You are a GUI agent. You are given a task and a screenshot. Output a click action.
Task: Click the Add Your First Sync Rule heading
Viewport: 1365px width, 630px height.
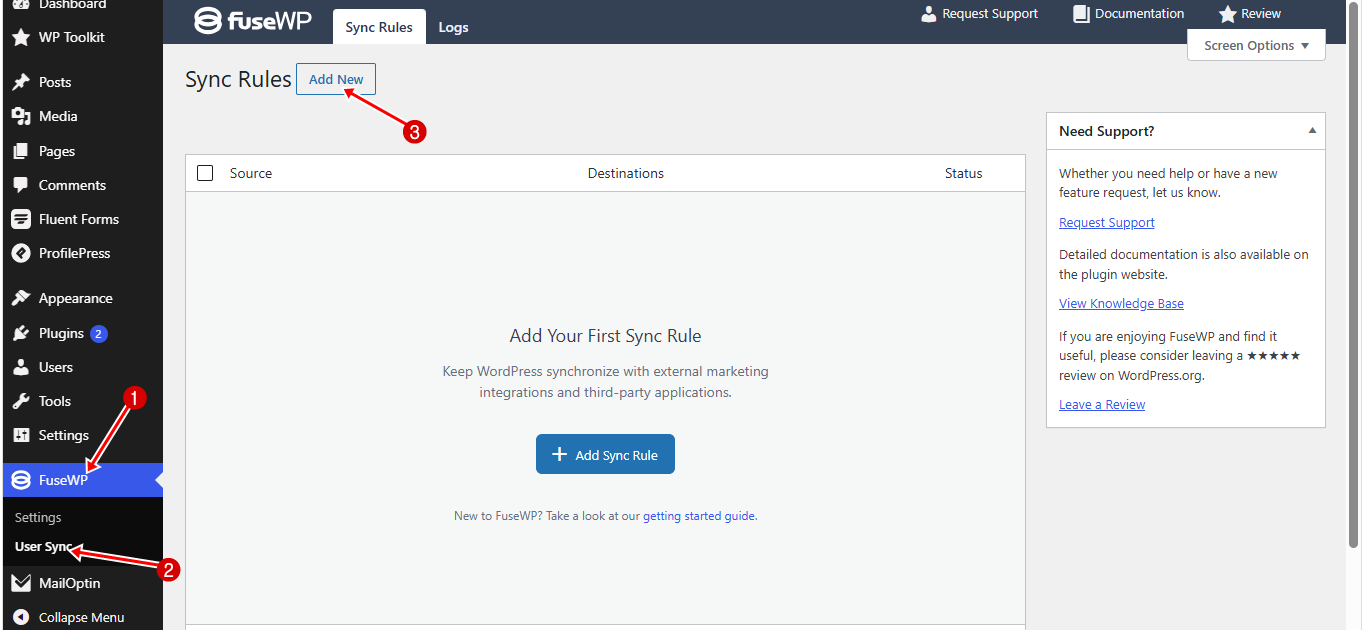[x=606, y=336]
